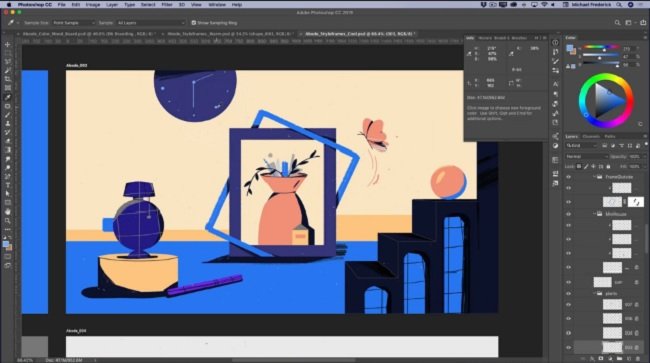Select the Zoom tool
The image size is (650, 363).
(x=8, y=220)
